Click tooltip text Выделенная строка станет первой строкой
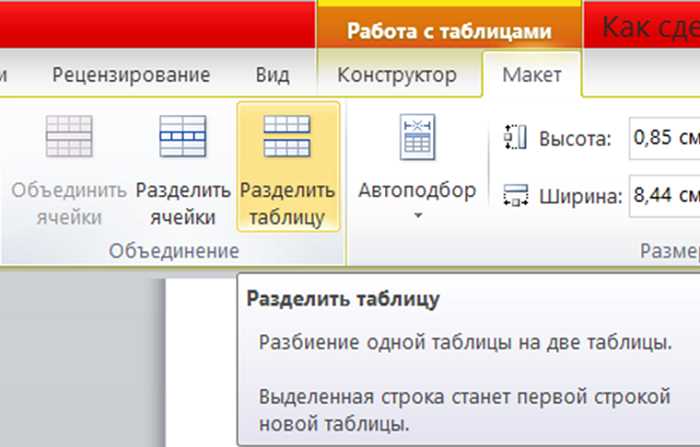This screenshot has width=700, height=447. point(465,397)
